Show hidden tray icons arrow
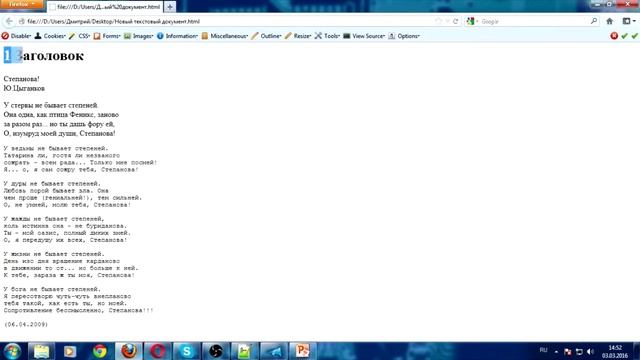 click(556, 351)
